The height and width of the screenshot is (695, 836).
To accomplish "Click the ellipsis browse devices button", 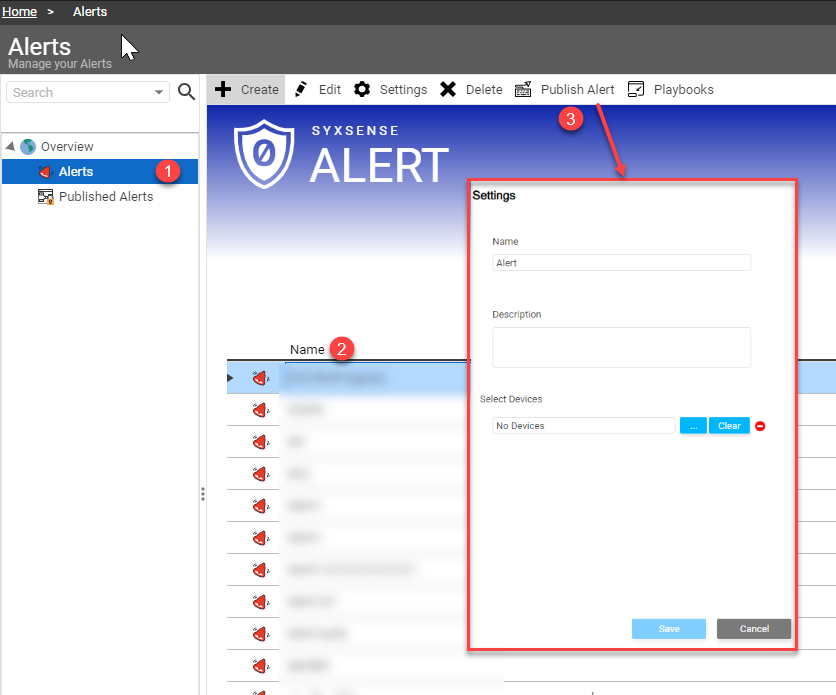I will coord(693,426).
